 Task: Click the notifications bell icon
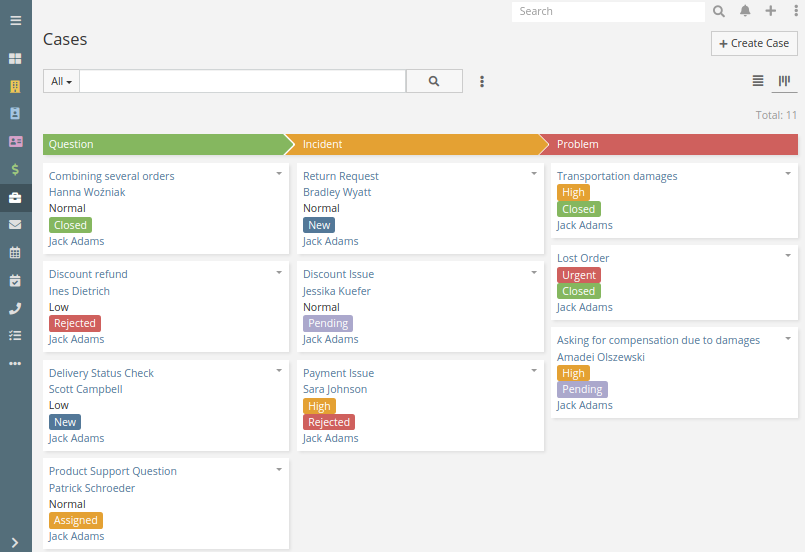pos(745,11)
